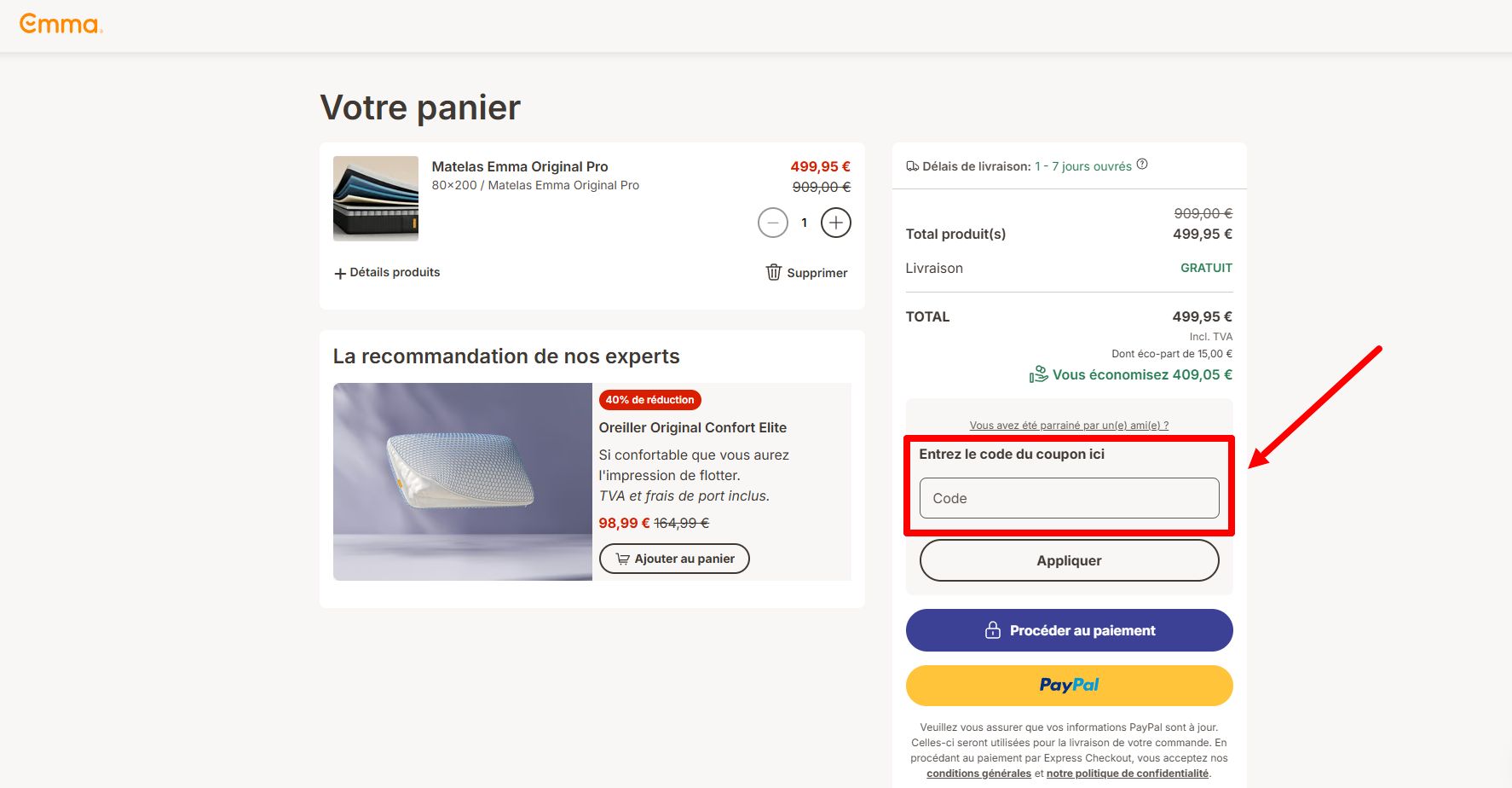This screenshot has width=1512, height=788.
Task: Expand Détails produits section
Action: tap(387, 272)
